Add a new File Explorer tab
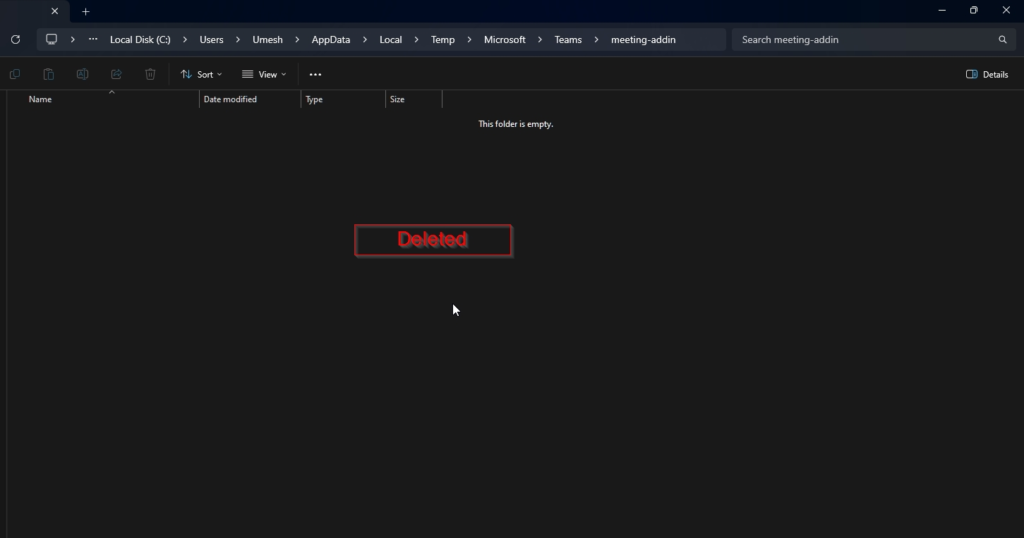The image size is (1024, 538). (x=86, y=11)
